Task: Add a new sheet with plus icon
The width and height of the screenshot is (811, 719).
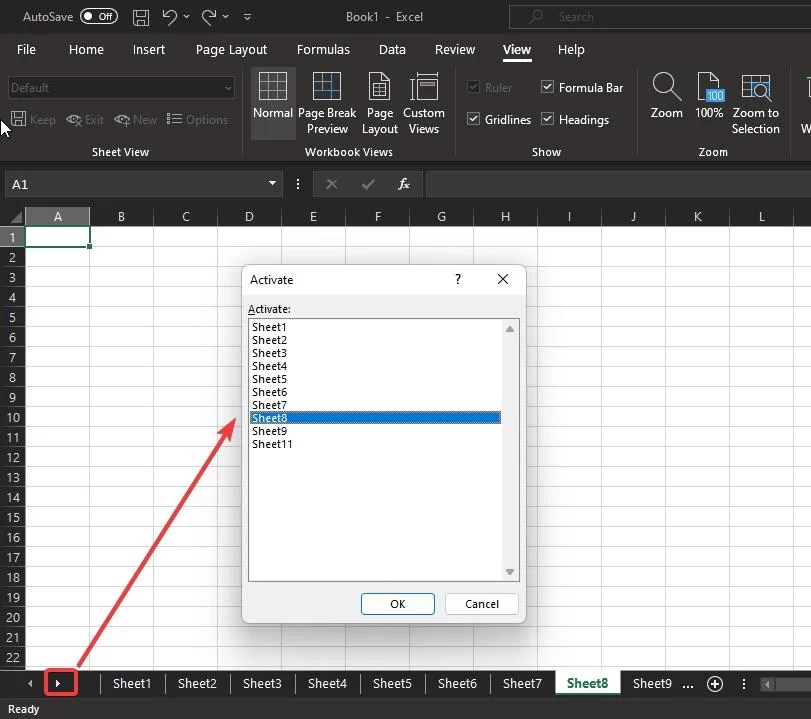Action: coord(715,684)
